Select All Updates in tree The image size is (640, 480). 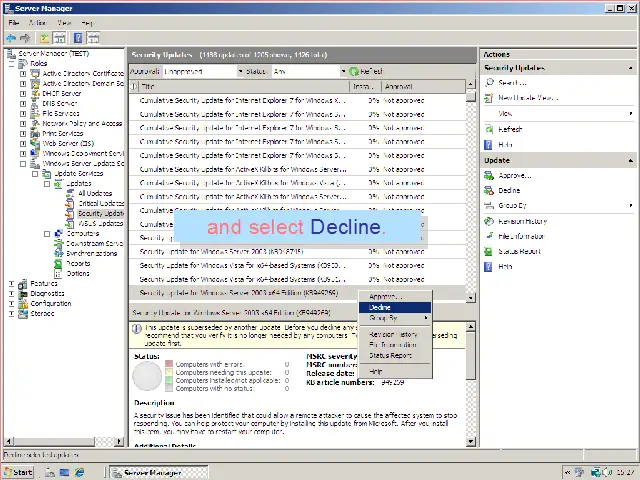pyautogui.click(x=95, y=193)
